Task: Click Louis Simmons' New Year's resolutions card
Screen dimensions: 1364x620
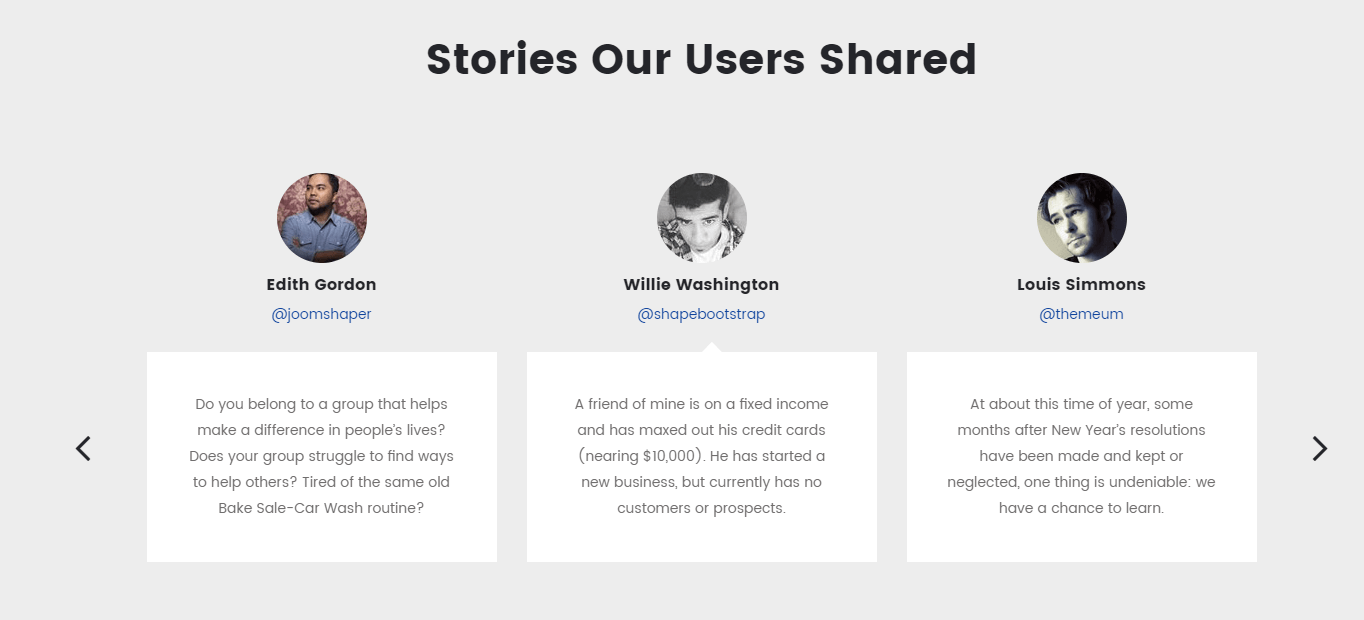Action: [1082, 457]
